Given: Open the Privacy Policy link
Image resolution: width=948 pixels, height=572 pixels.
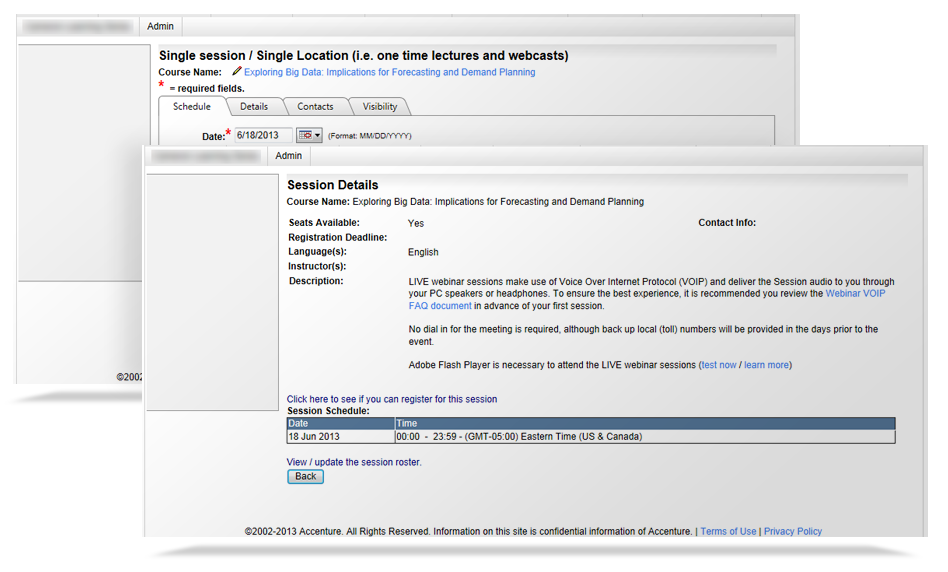Looking at the screenshot, I should pos(793,531).
